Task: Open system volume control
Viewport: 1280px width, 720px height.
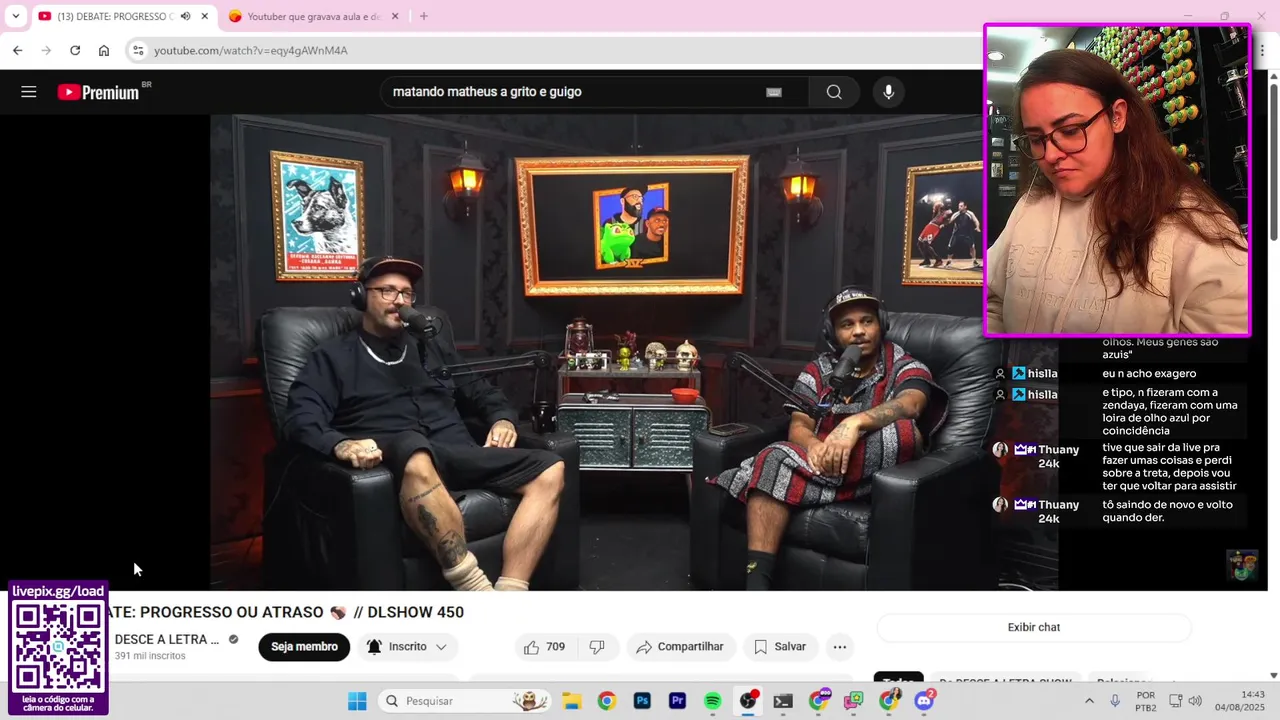Action: 1195,701
